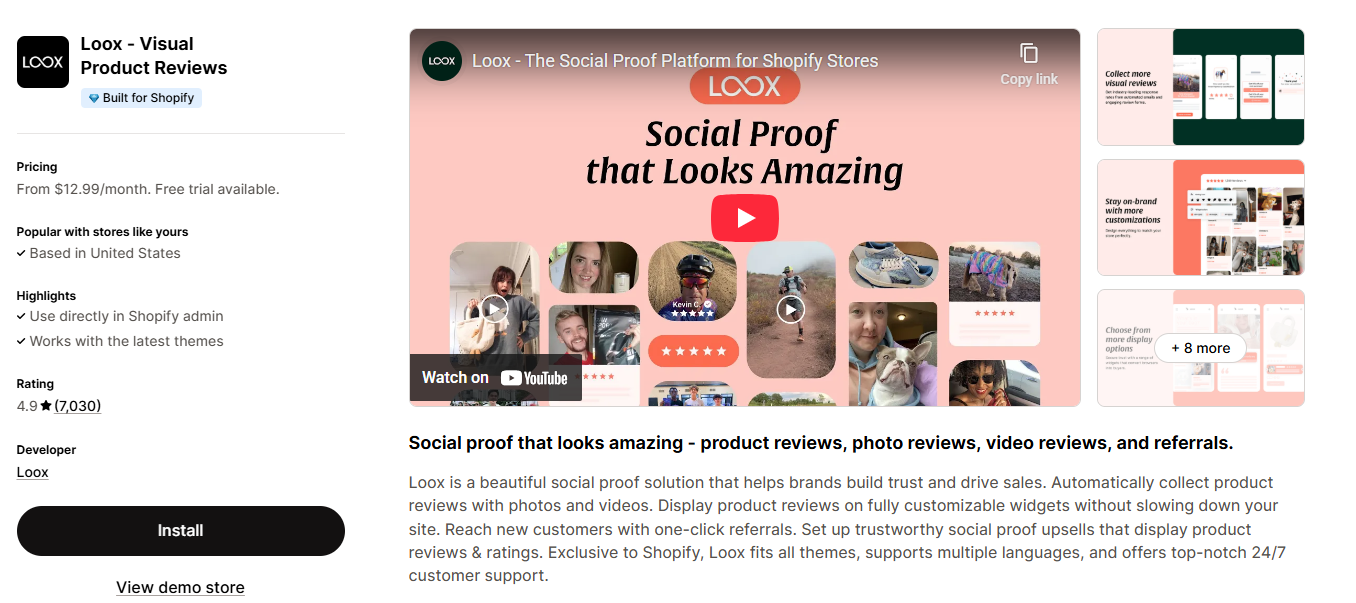The image size is (1356, 603).
Task: Click the play icon on trail runner clip
Action: pos(790,309)
